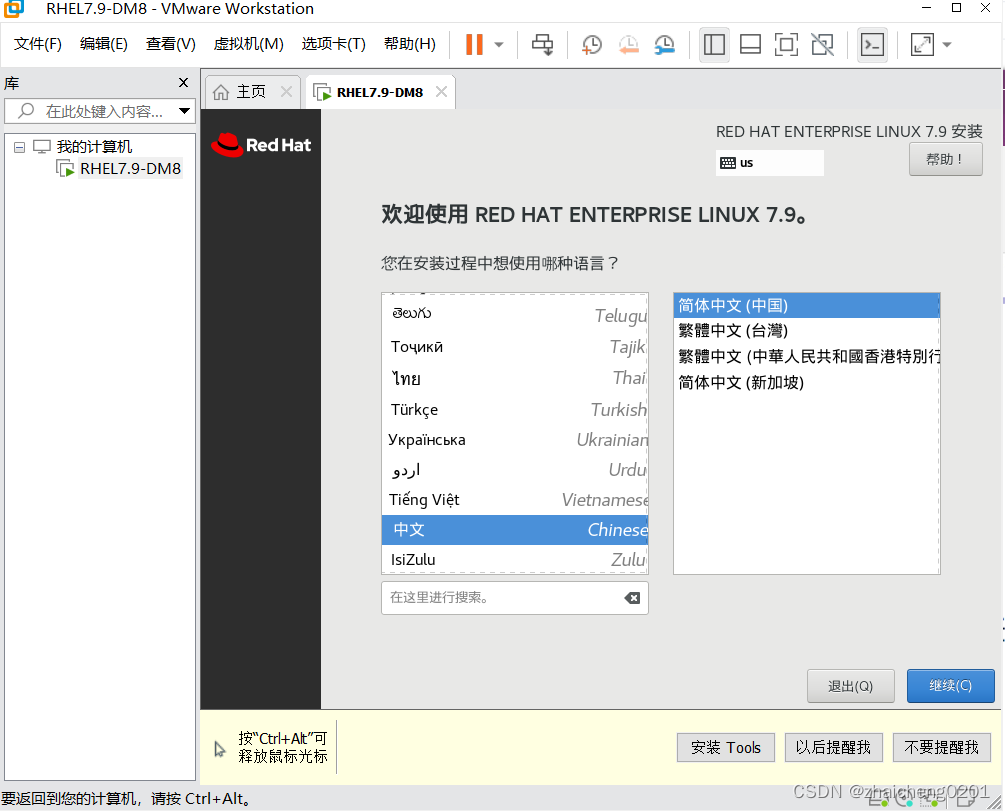Click the stretch guest display icon
This screenshot has height=811, width=1005.
point(922,44)
